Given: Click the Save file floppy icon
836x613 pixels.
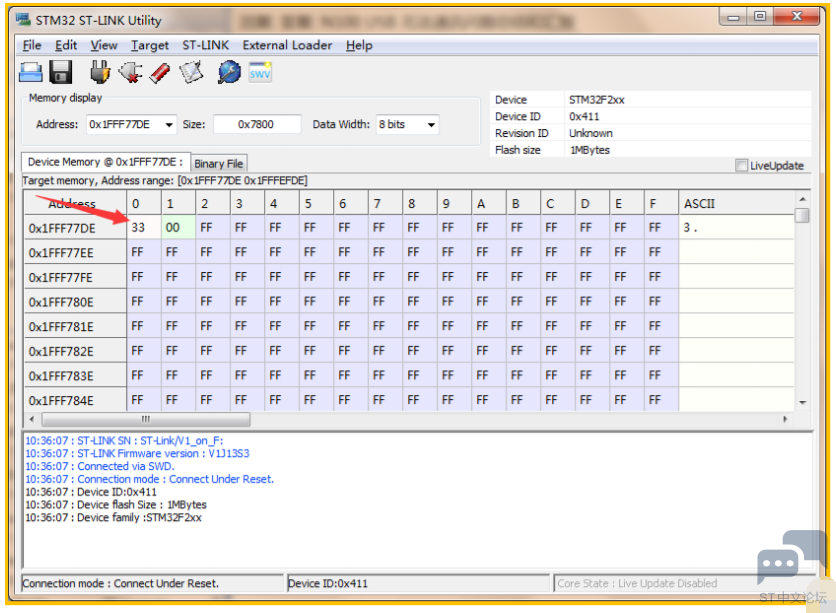Looking at the screenshot, I should tap(60, 72).
